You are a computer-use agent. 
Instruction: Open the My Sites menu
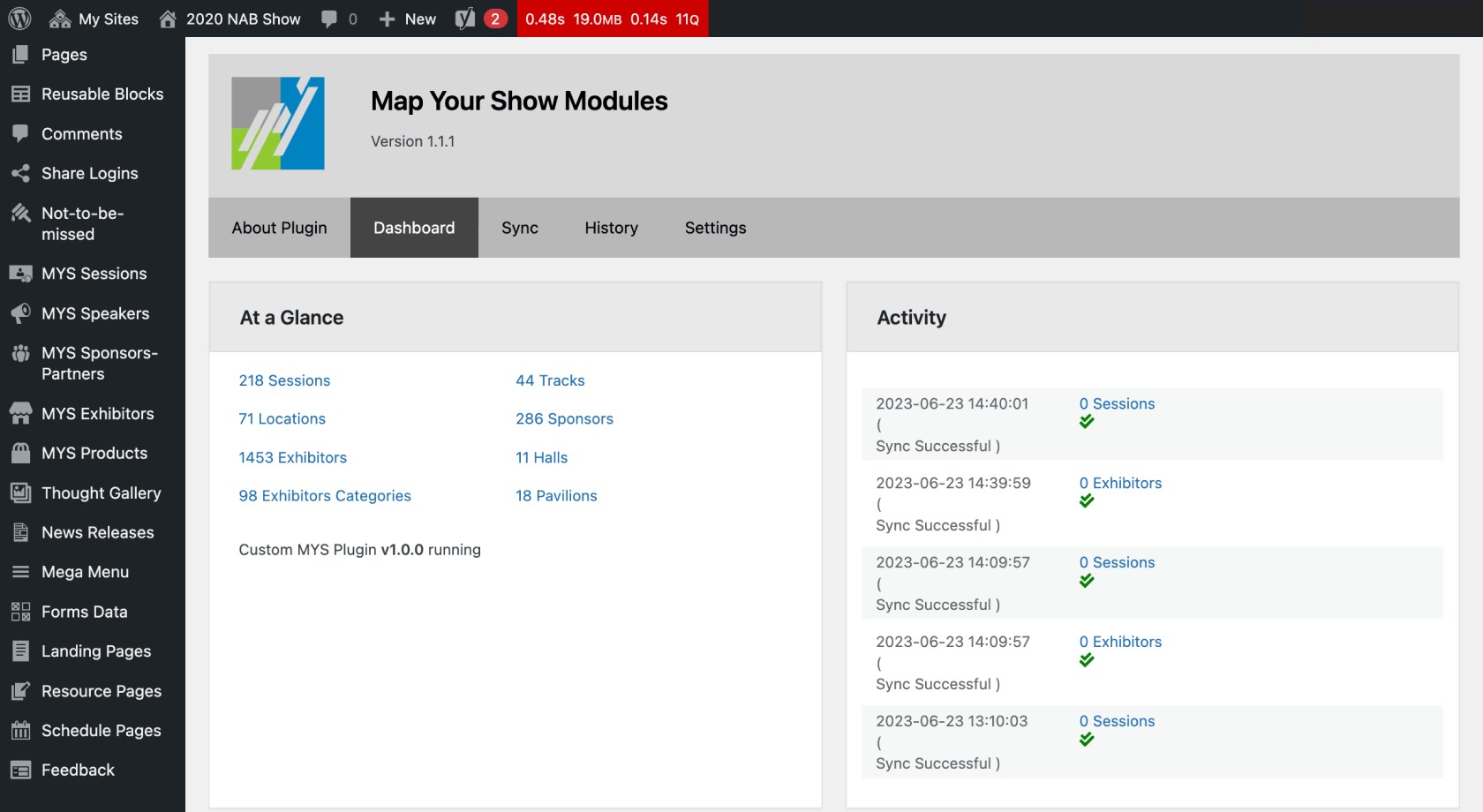coord(94,19)
